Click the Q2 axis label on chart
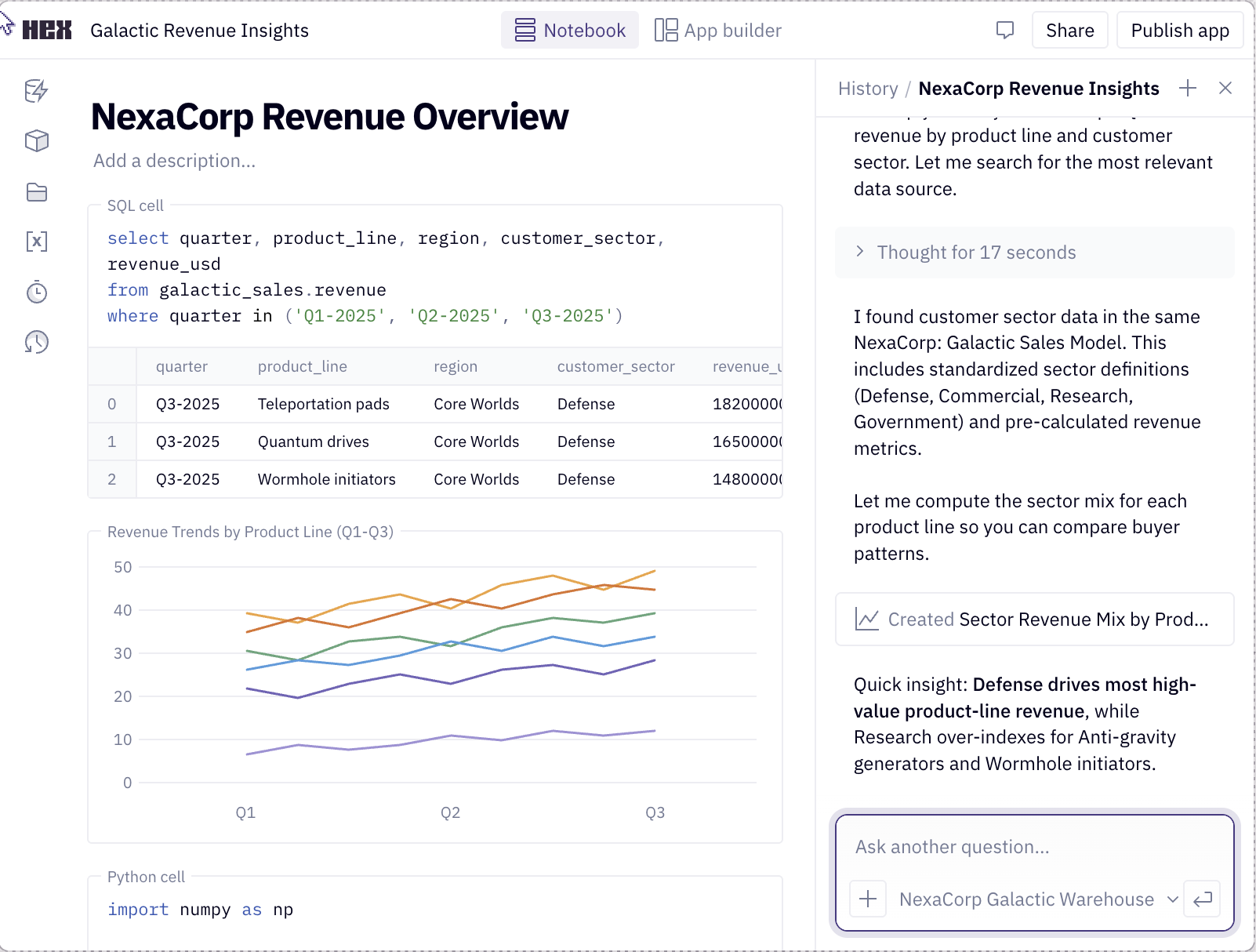This screenshot has height=952, width=1256. tap(450, 812)
